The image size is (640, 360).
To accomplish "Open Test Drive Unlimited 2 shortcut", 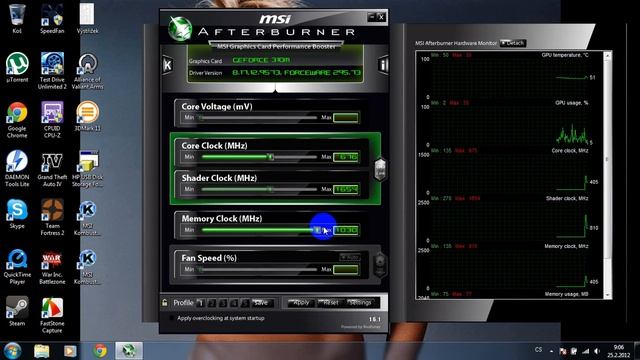I will click(x=52, y=71).
